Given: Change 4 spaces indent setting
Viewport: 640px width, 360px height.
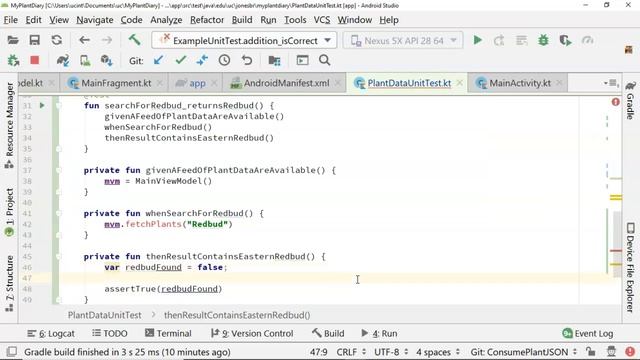Looking at the screenshot, I should click(x=438, y=352).
